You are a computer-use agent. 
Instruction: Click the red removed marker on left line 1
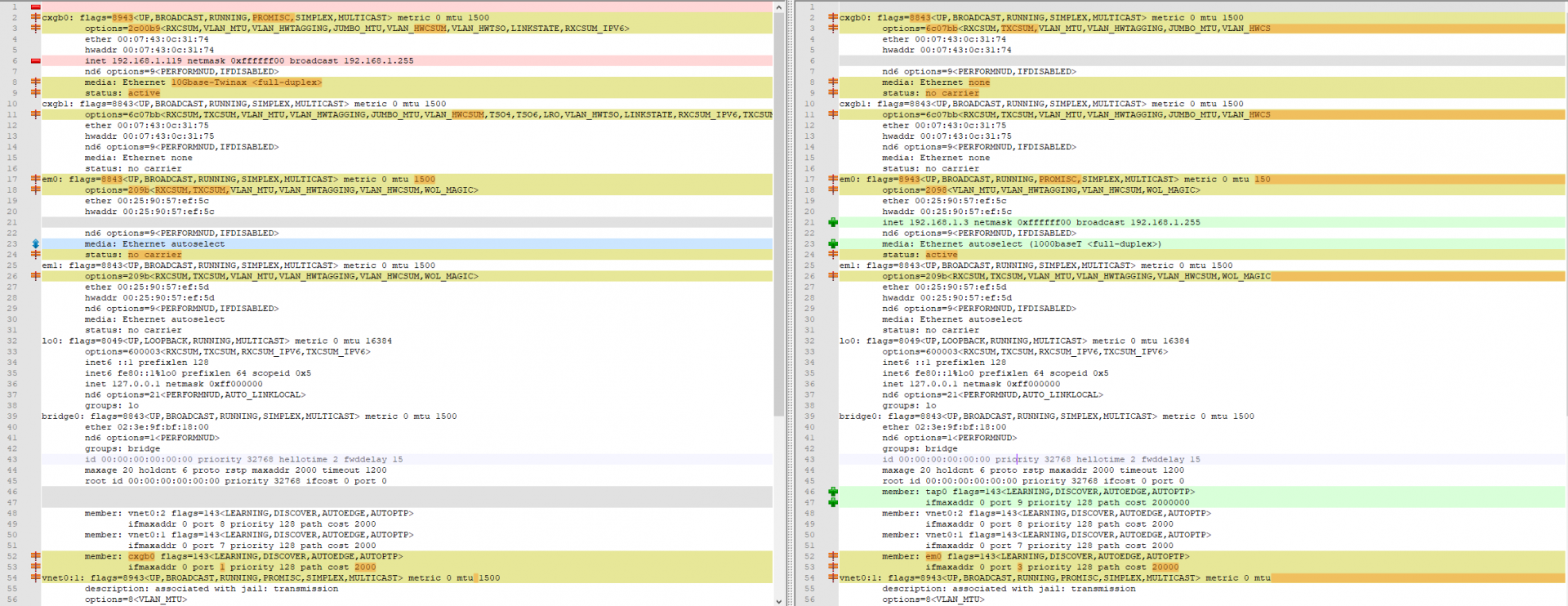[35, 7]
